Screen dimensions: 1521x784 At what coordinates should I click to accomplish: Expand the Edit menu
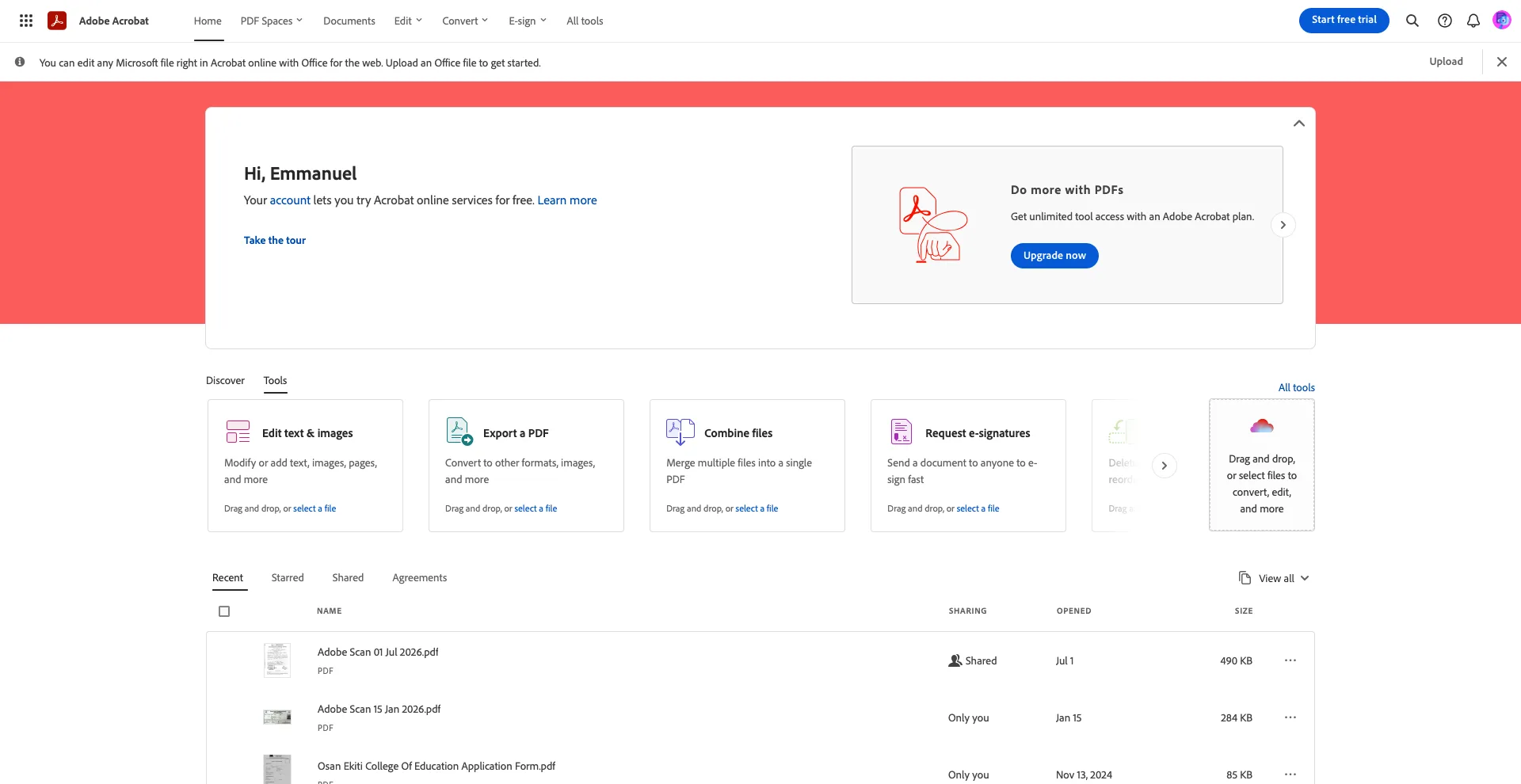point(408,21)
